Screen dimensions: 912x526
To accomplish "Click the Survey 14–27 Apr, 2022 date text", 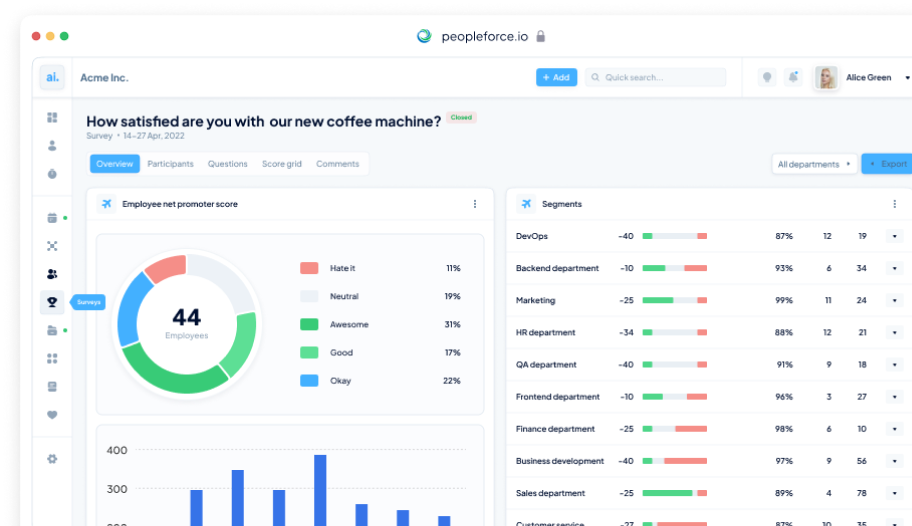I will click(136, 136).
